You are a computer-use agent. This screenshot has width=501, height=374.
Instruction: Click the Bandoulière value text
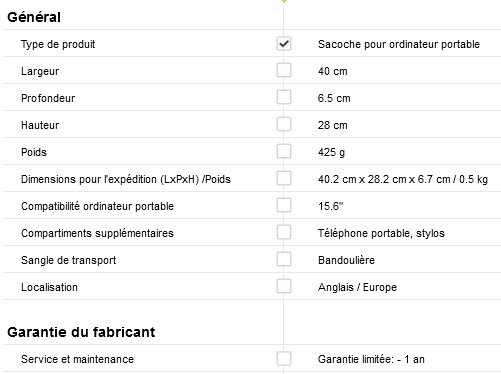pyautogui.click(x=346, y=260)
